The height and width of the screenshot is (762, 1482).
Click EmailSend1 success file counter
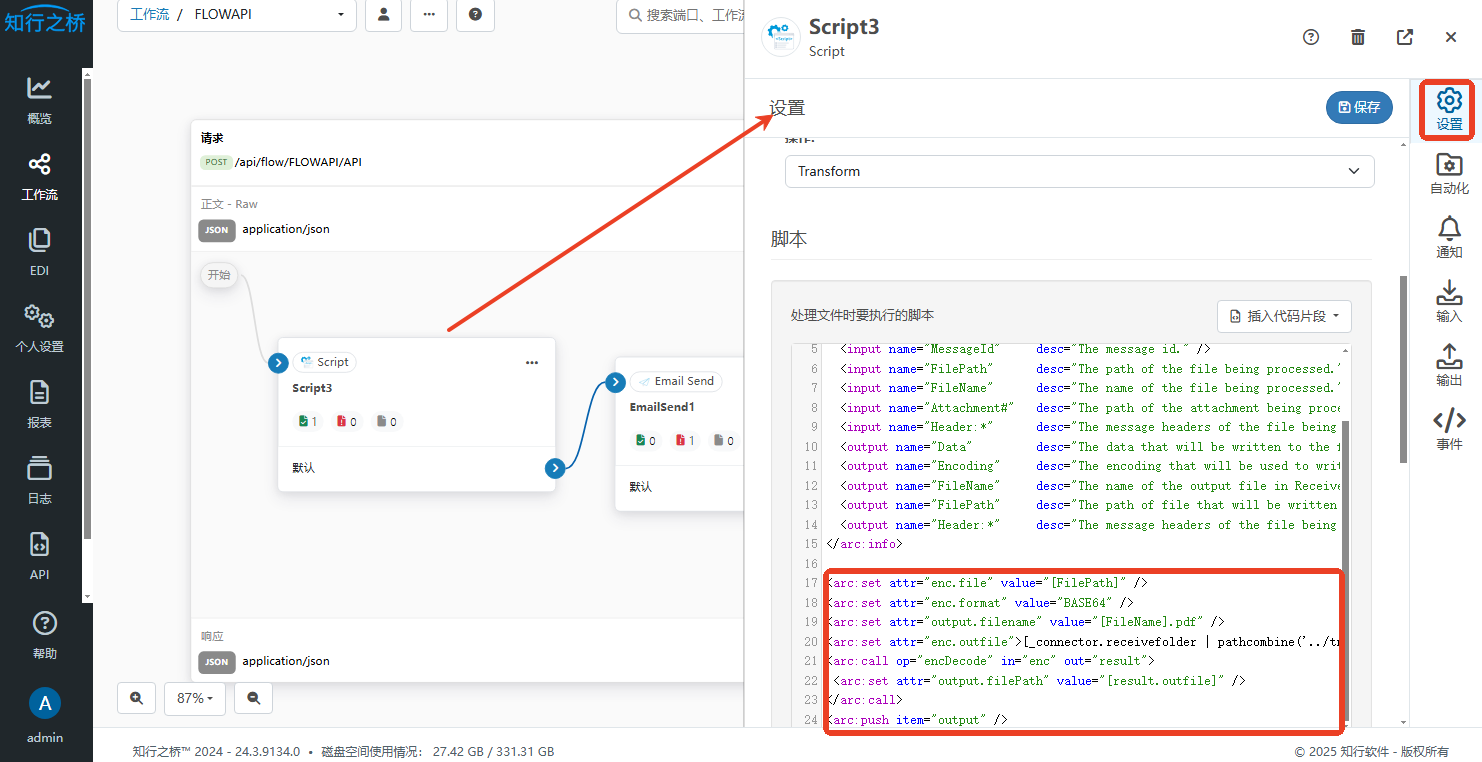[645, 441]
